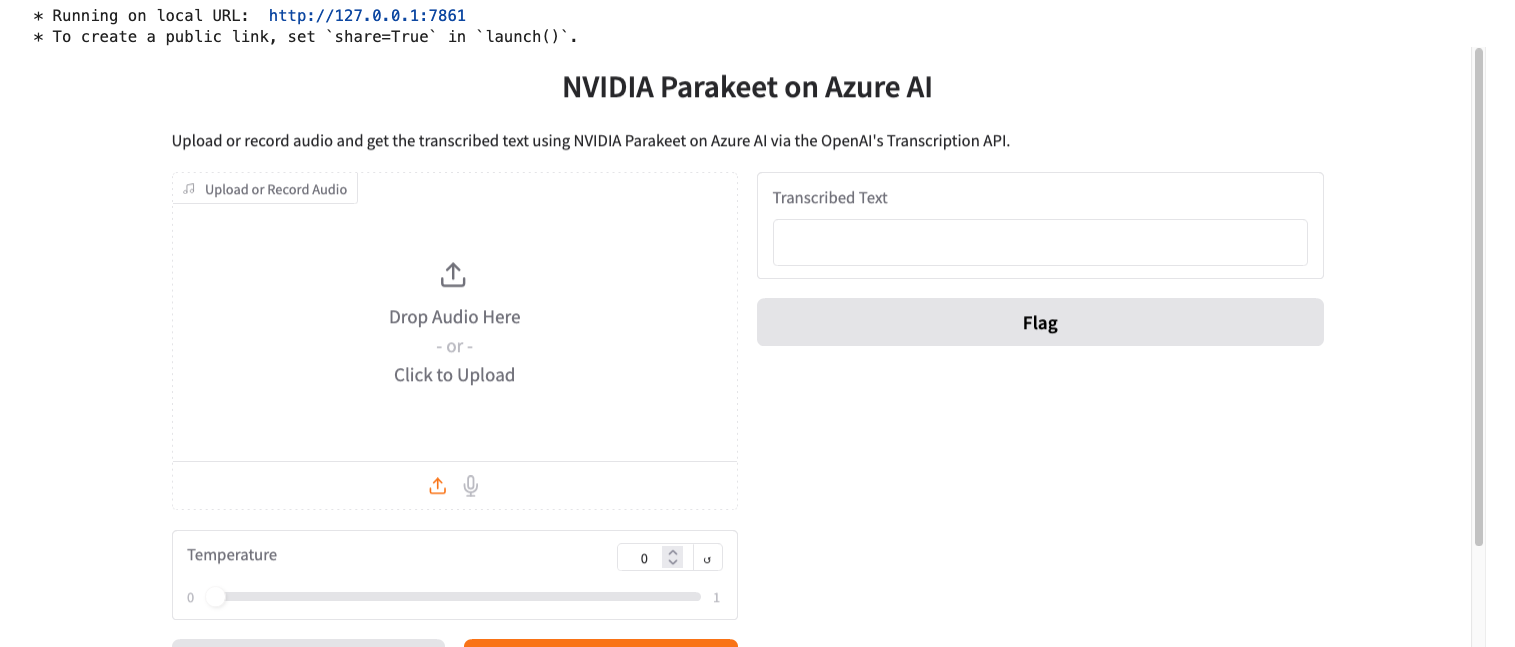The height and width of the screenshot is (647, 1515).
Task: Click the music note icon on Upload label
Action: point(190,188)
